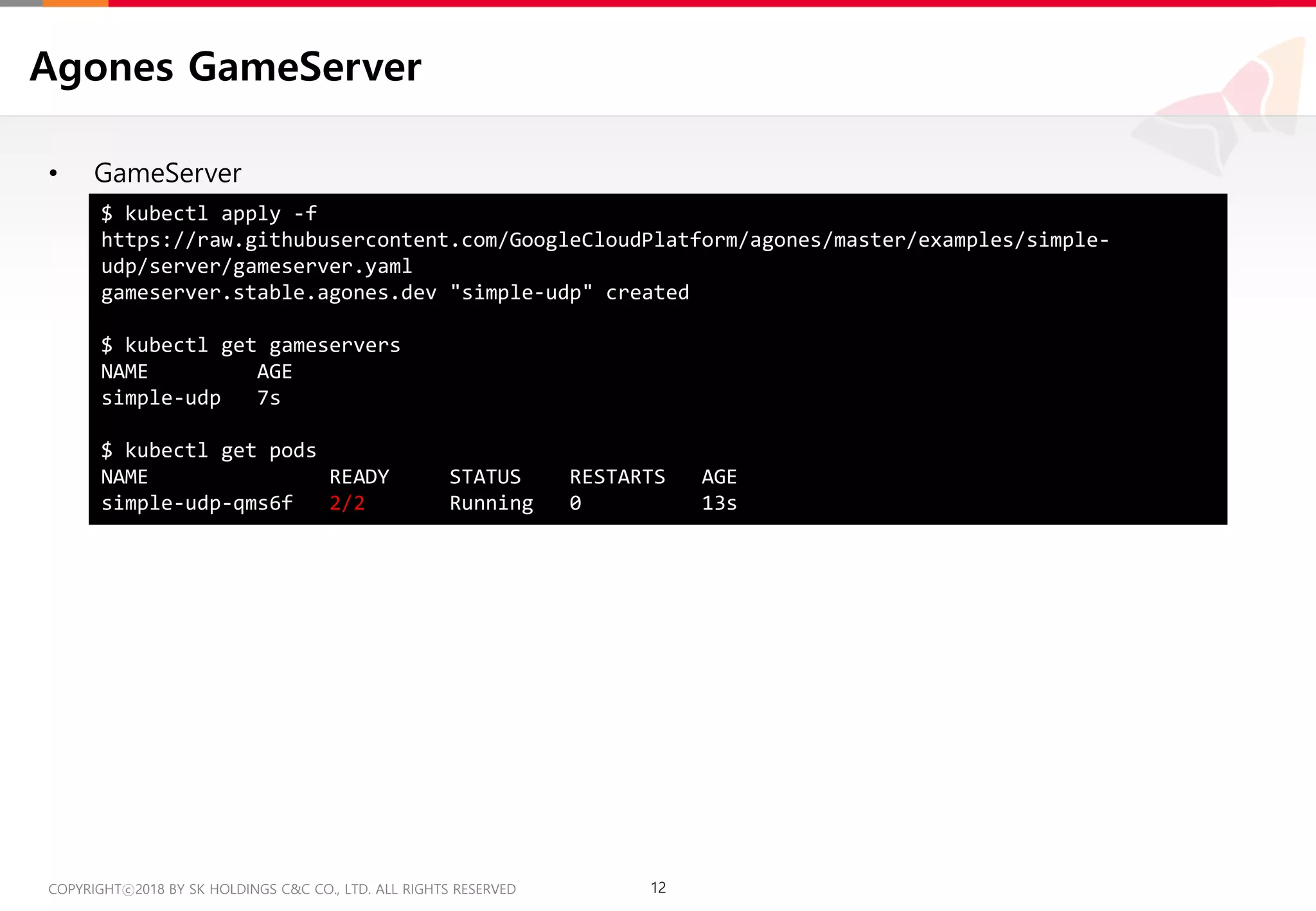
Task: Click the 7s age value
Action: [x=269, y=398]
